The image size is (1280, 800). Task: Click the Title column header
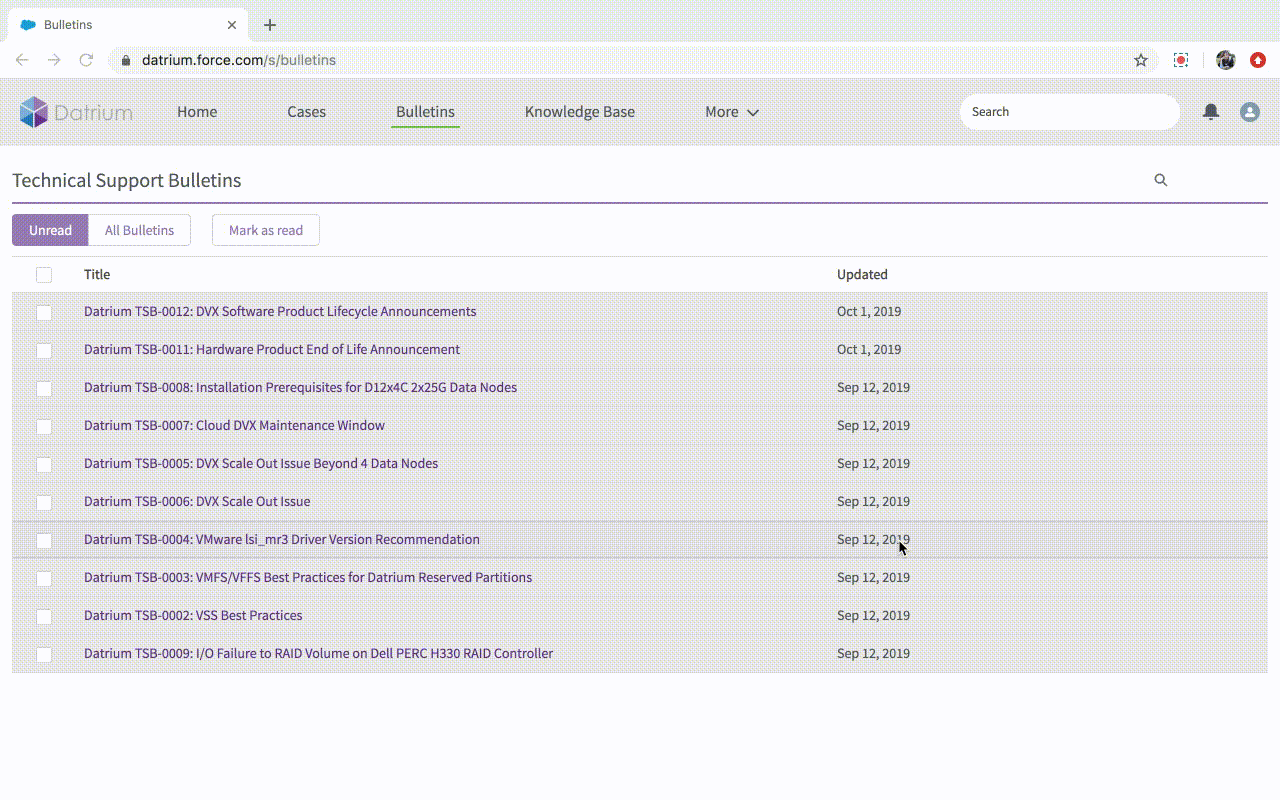(97, 274)
